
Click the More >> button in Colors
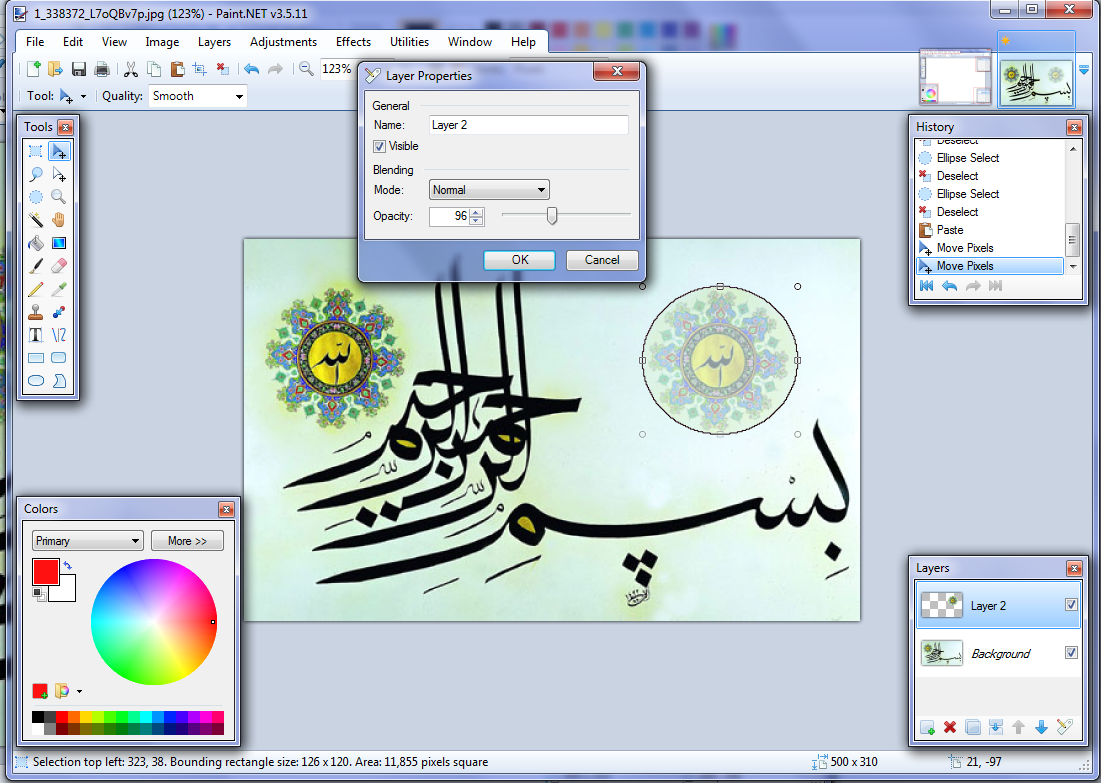[x=187, y=541]
